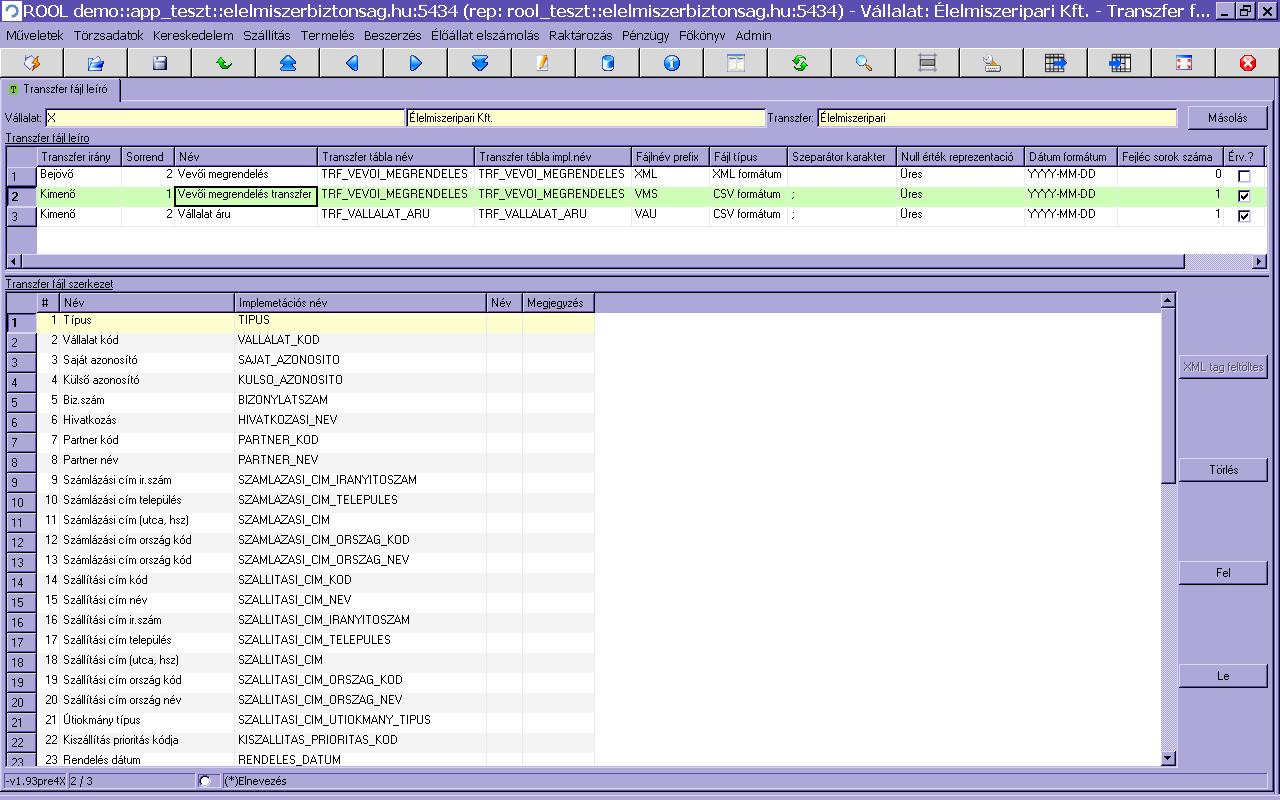Click the pencil edit note icon

tap(543, 63)
